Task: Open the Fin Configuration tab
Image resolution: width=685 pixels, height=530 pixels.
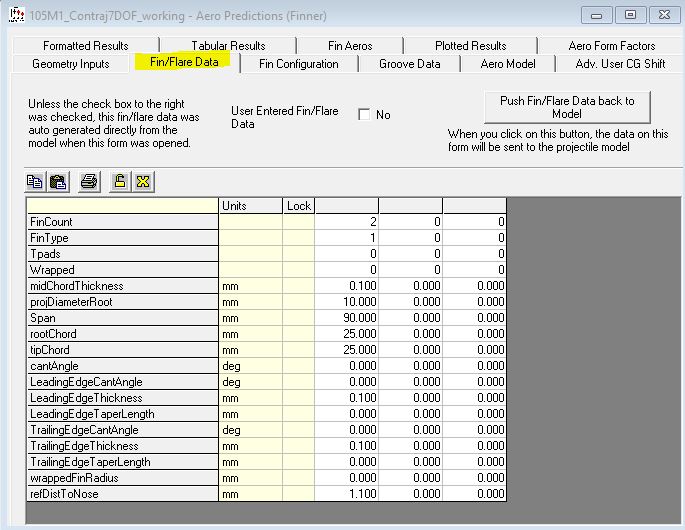Action: pyautogui.click(x=298, y=64)
